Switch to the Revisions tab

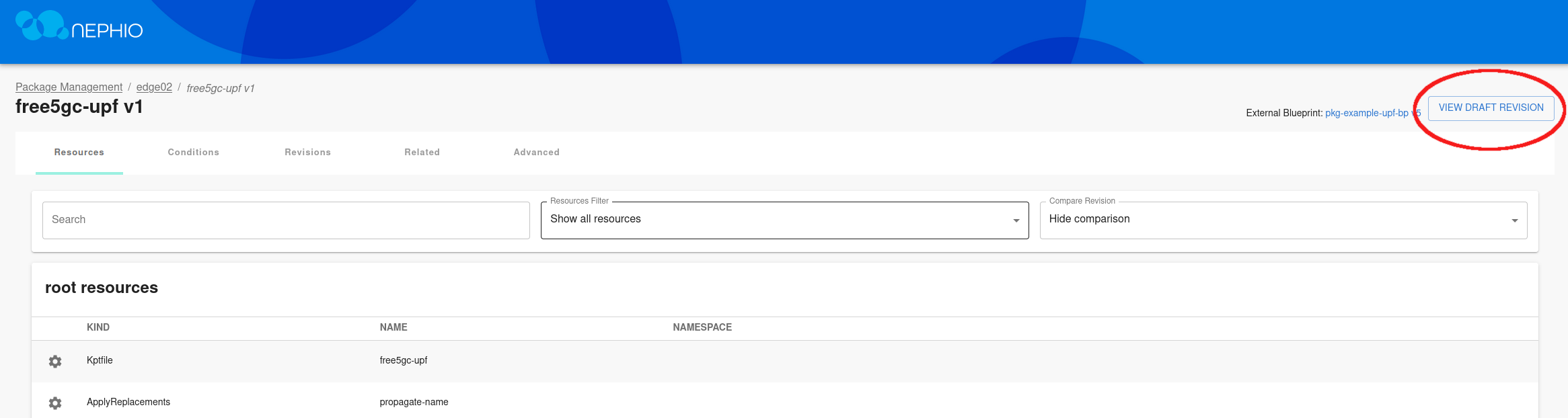[307, 153]
